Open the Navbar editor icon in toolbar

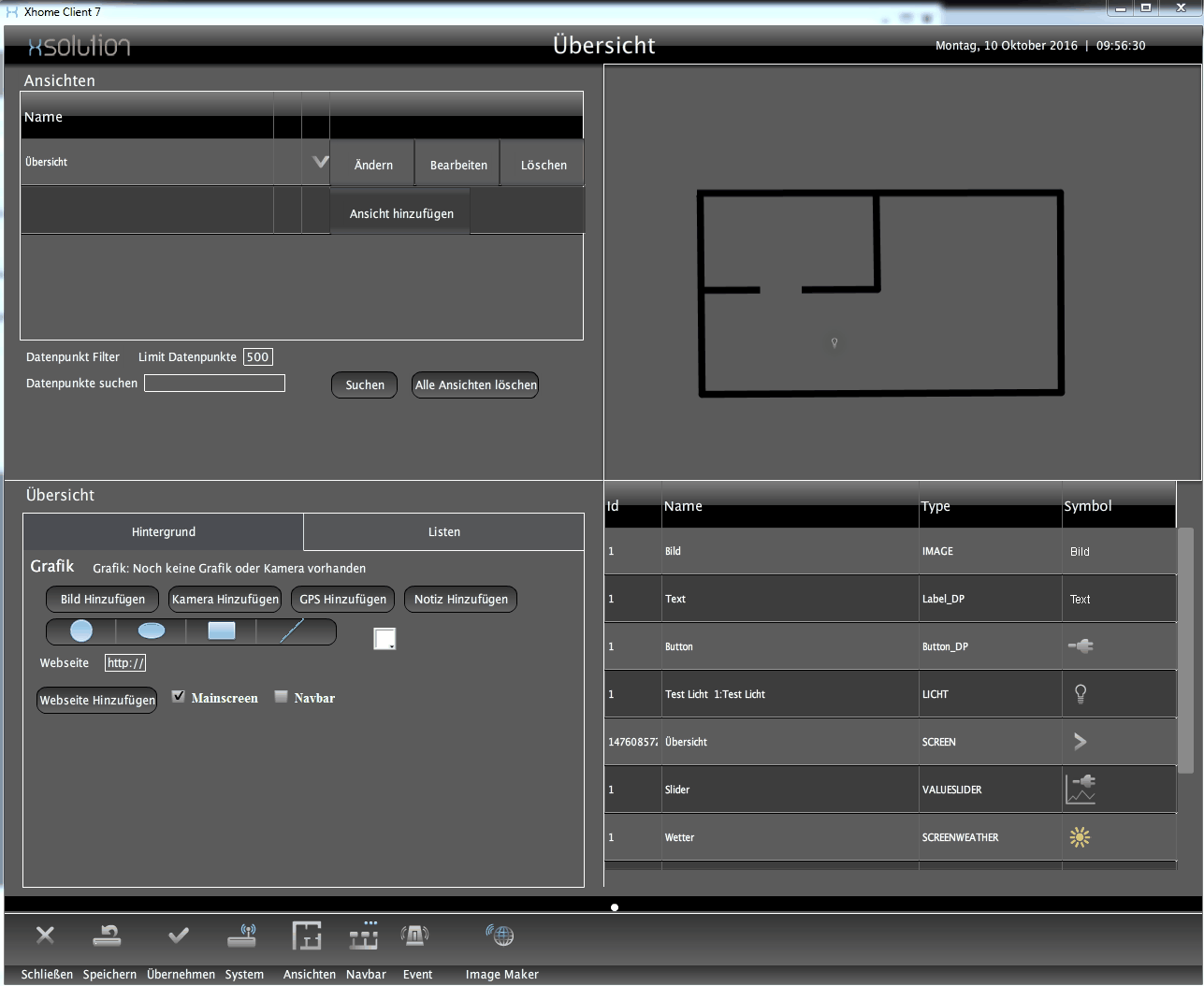pyautogui.click(x=364, y=935)
